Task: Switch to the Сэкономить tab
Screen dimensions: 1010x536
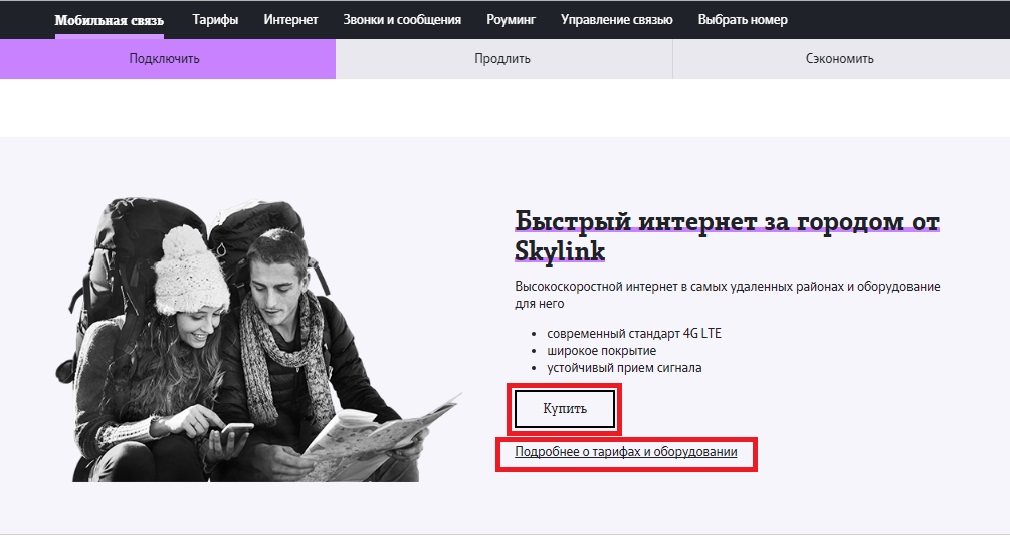Action: tap(841, 59)
